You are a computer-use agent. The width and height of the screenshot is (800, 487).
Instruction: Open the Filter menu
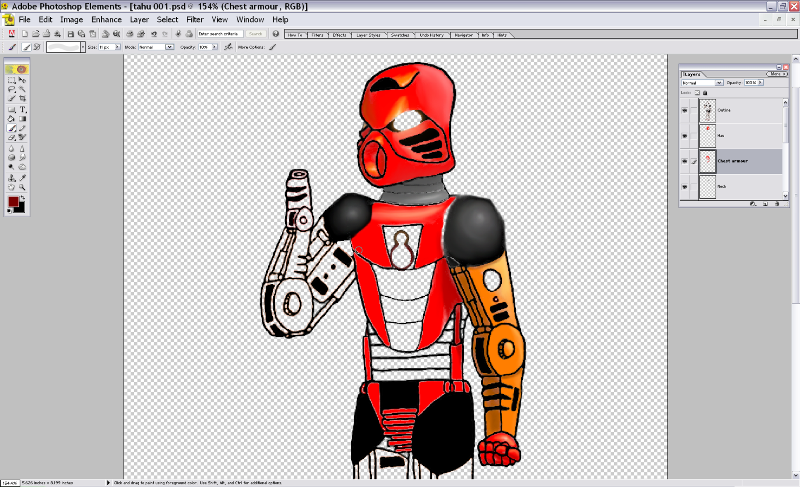click(195, 19)
